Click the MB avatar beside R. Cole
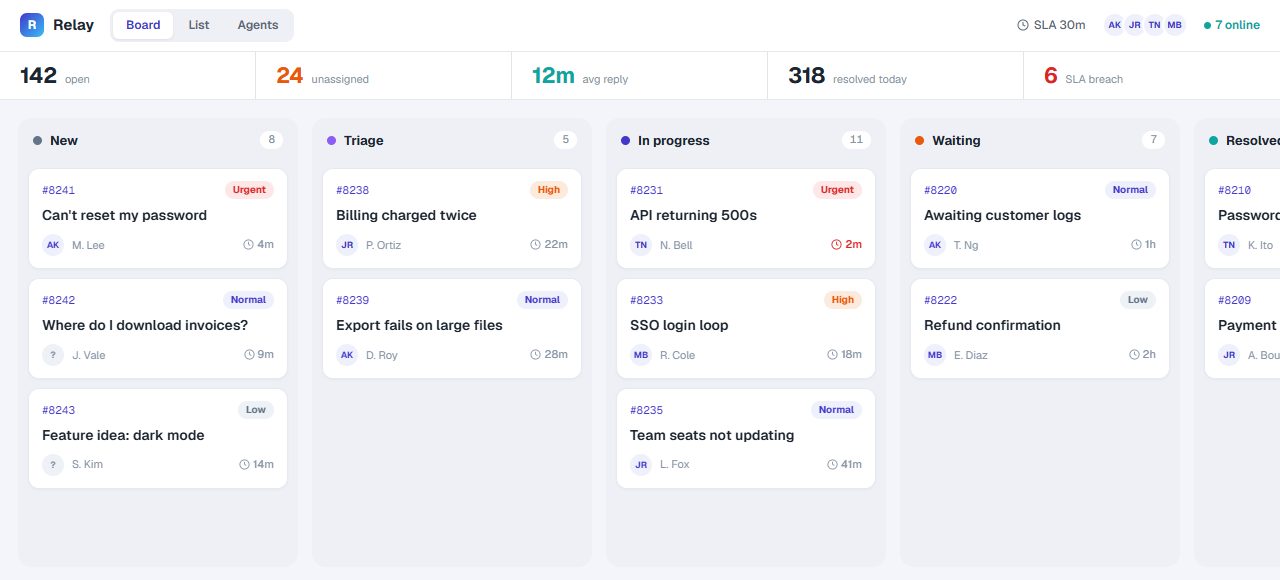This screenshot has height=580, width=1280. 641,355
